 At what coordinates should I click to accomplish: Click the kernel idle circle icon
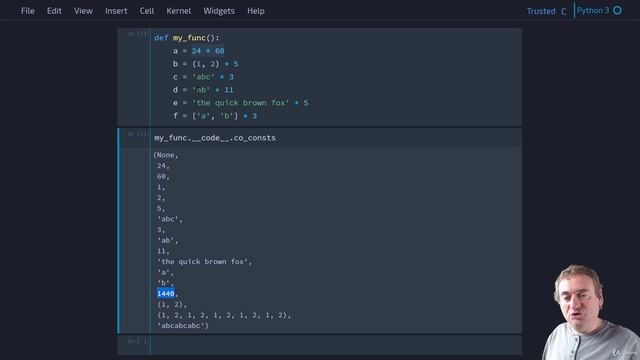618,10
